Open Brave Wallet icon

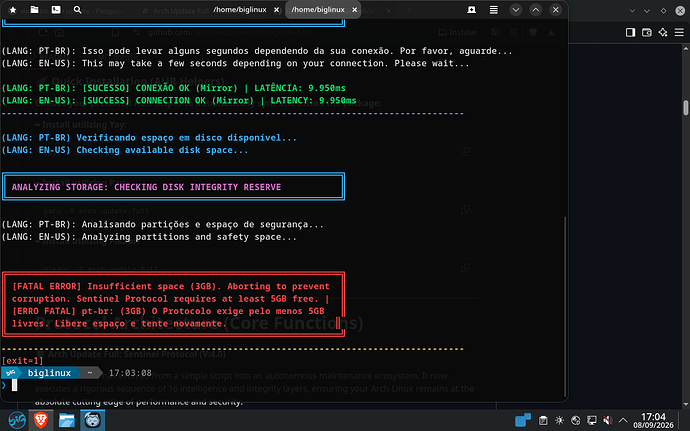coord(647,33)
